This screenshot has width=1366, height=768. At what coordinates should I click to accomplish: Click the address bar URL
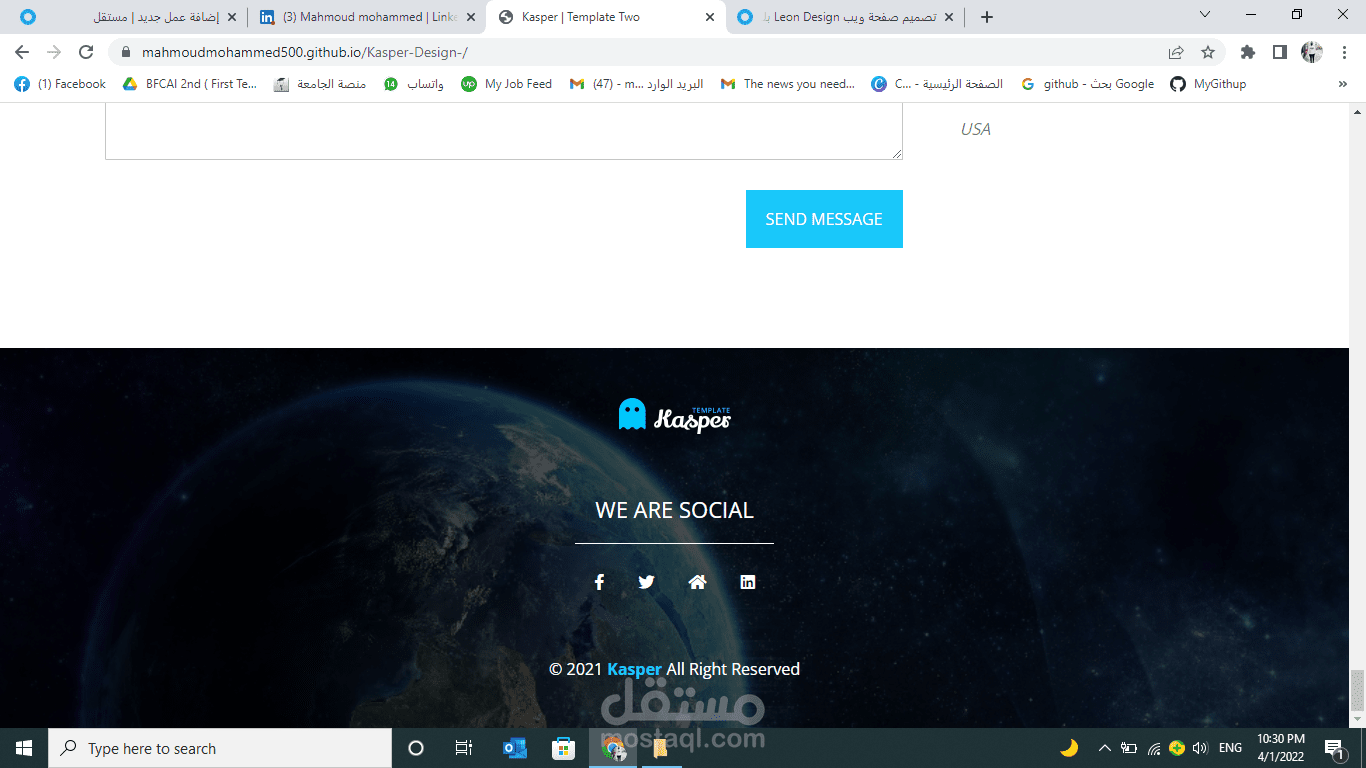[x=304, y=53]
